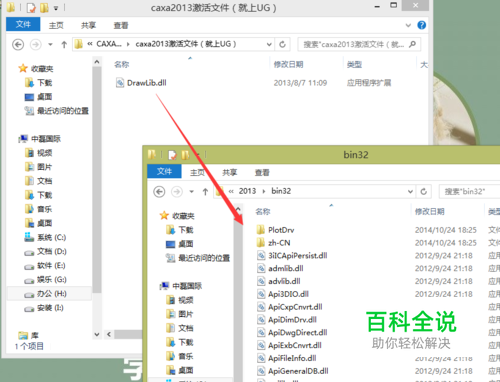This screenshot has width=500, height=382.
Task: Click Forward arrow in bin32 window
Action: click(x=177, y=192)
